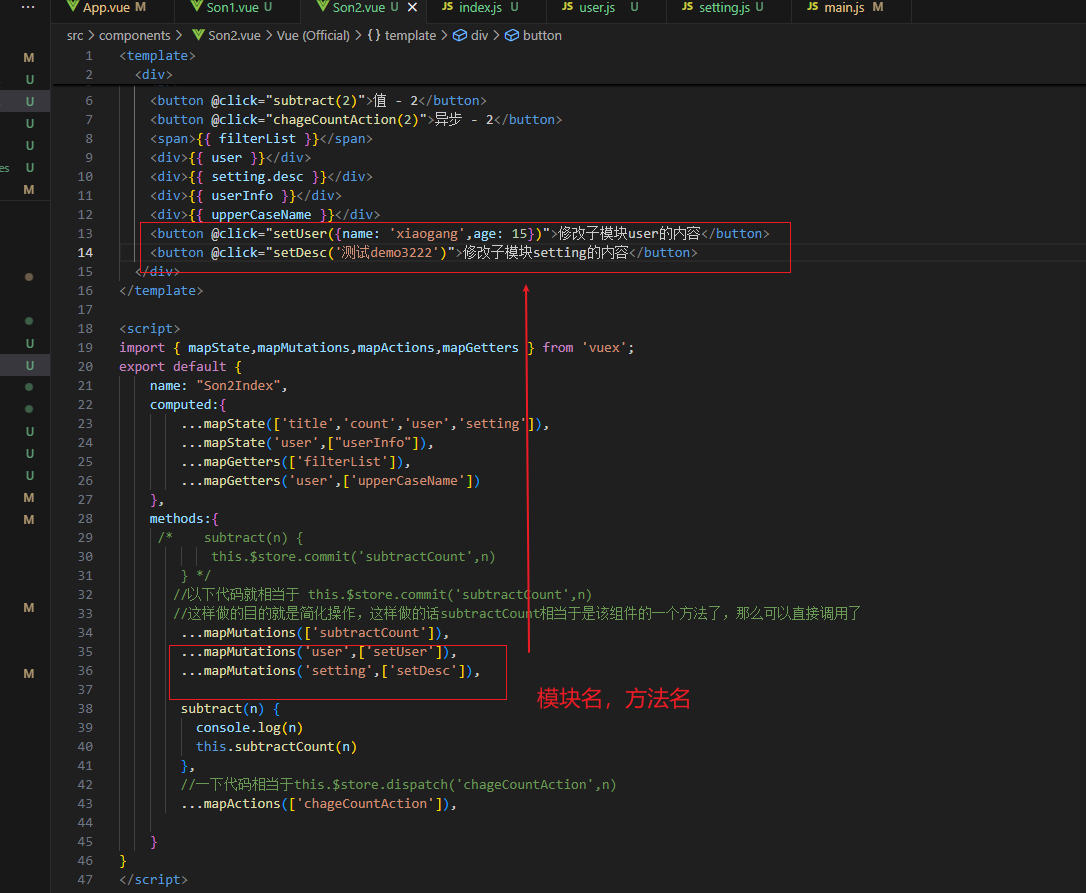
Task: Click the JS icon on index.js tab
Action: (x=447, y=6)
